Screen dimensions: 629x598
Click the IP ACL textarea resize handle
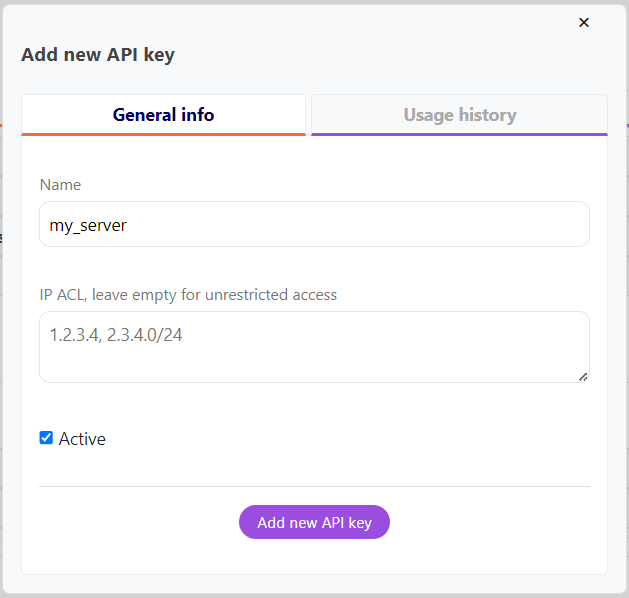tap(583, 376)
